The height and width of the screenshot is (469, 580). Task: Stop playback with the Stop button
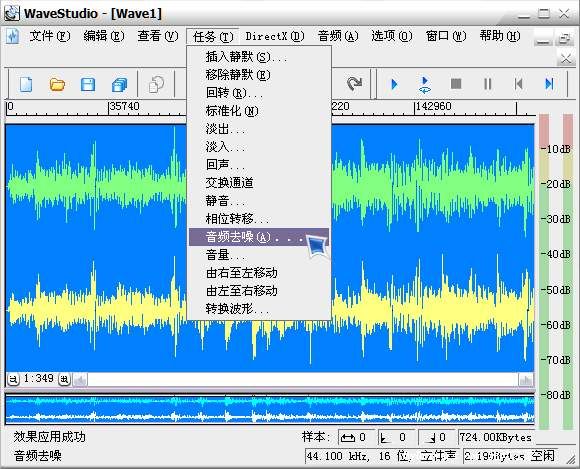click(456, 84)
